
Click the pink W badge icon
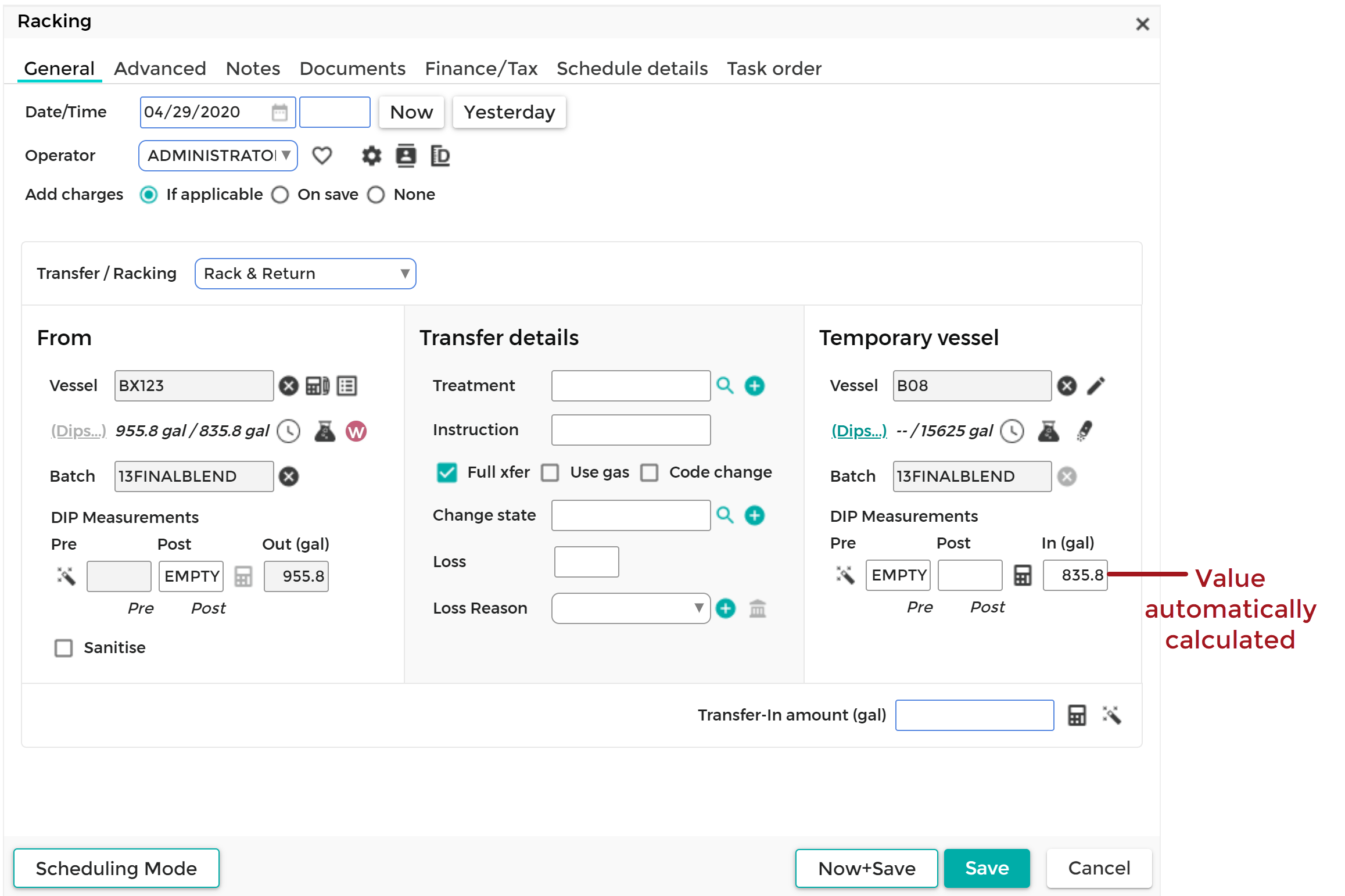click(356, 431)
